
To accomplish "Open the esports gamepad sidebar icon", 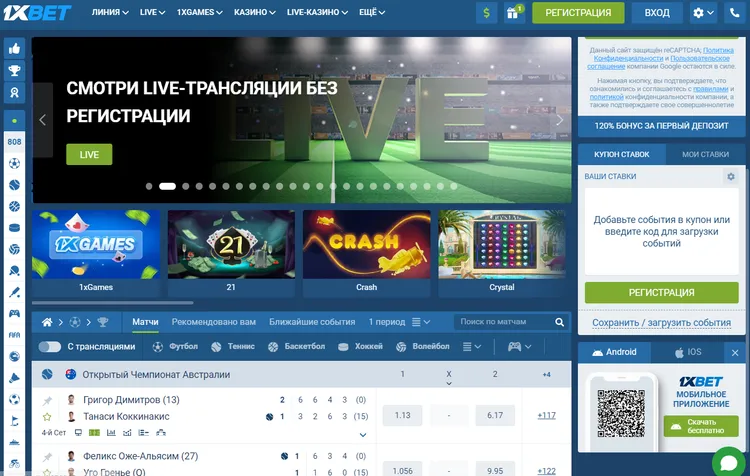I will click(14, 313).
